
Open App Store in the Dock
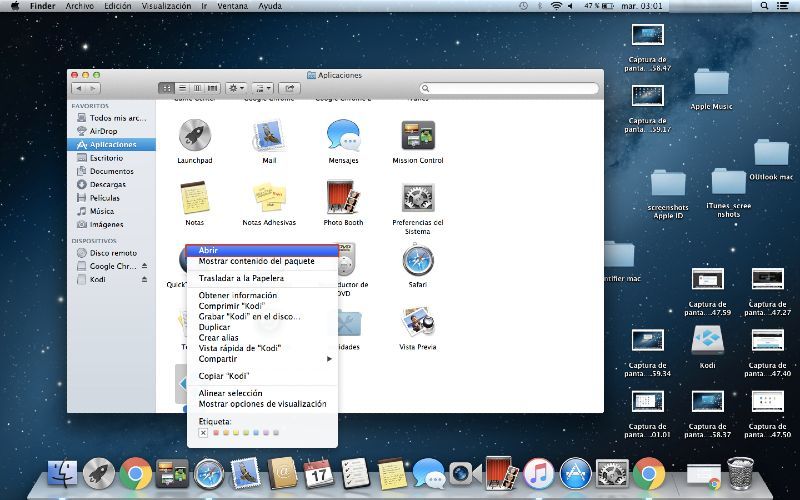pyautogui.click(x=575, y=473)
